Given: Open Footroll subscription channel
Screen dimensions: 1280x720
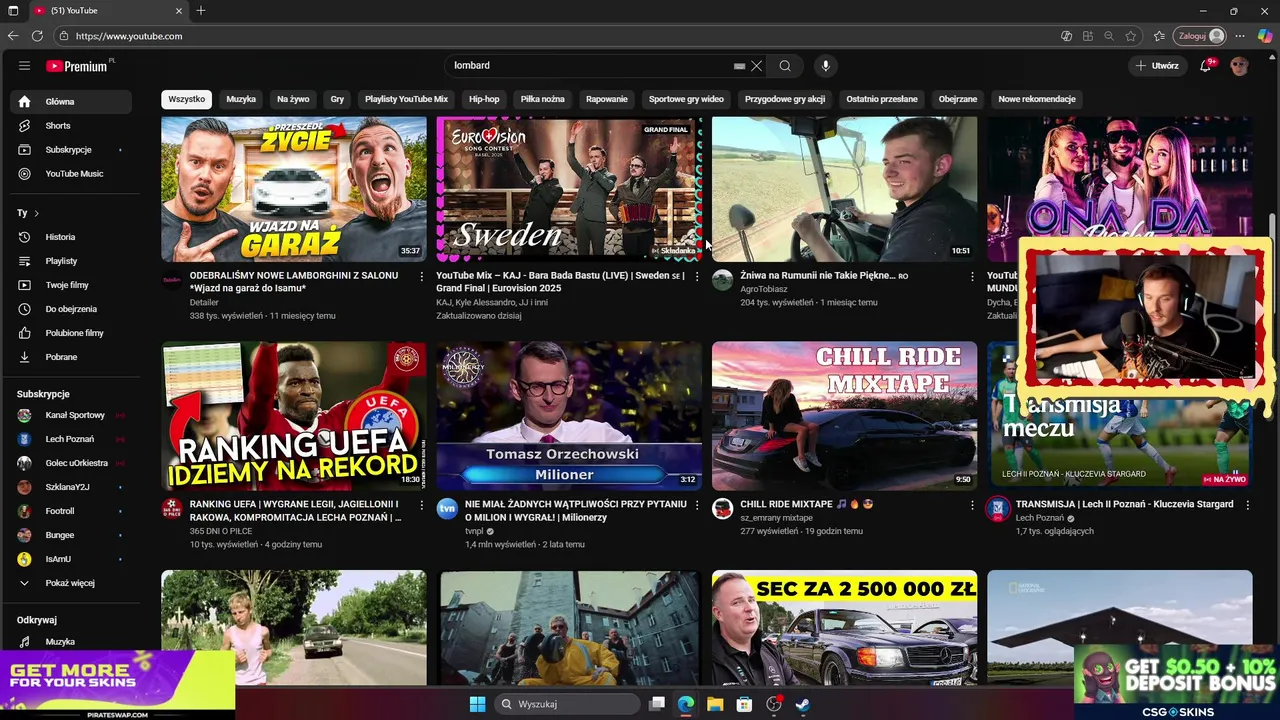Looking at the screenshot, I should point(70,511).
